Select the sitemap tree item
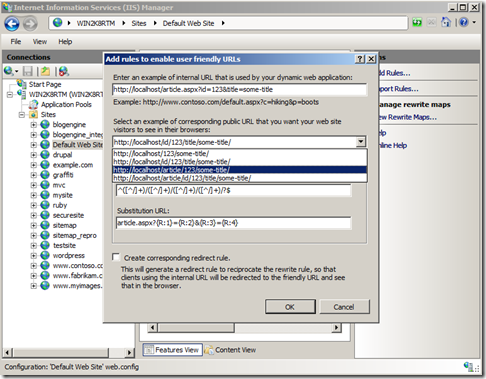The width and height of the screenshot is (486, 379). 65,225
